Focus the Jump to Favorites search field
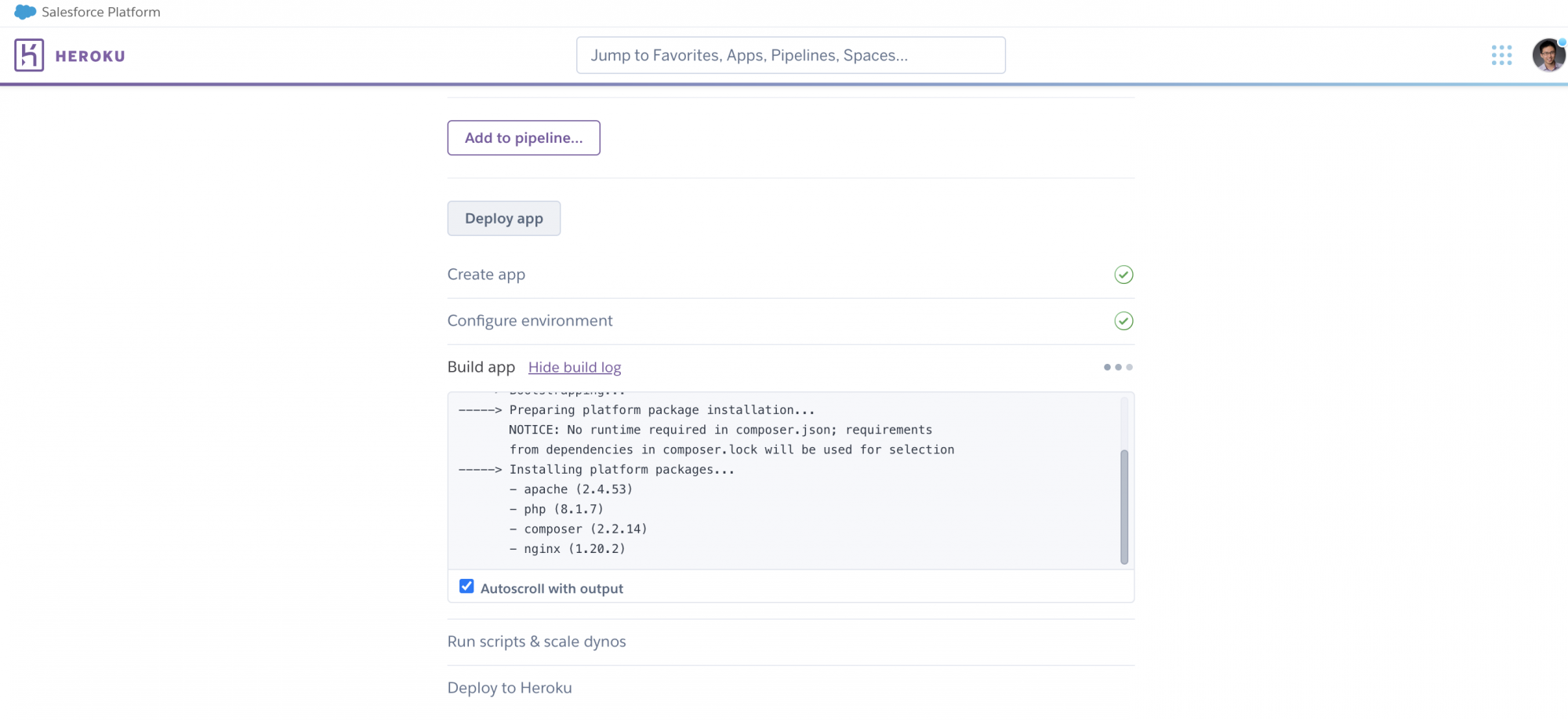1568x720 pixels. 791,56
